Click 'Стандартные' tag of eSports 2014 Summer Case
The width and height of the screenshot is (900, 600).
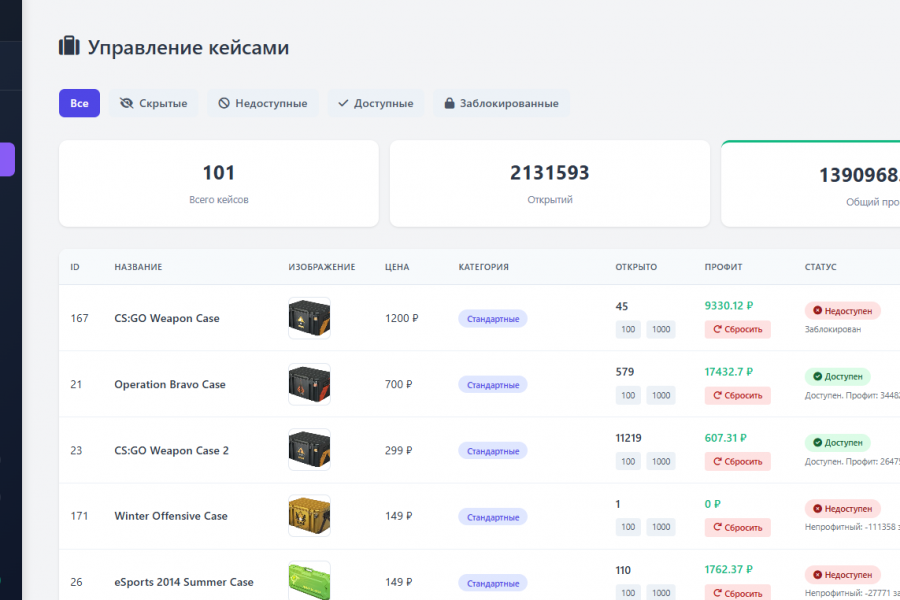point(492,583)
